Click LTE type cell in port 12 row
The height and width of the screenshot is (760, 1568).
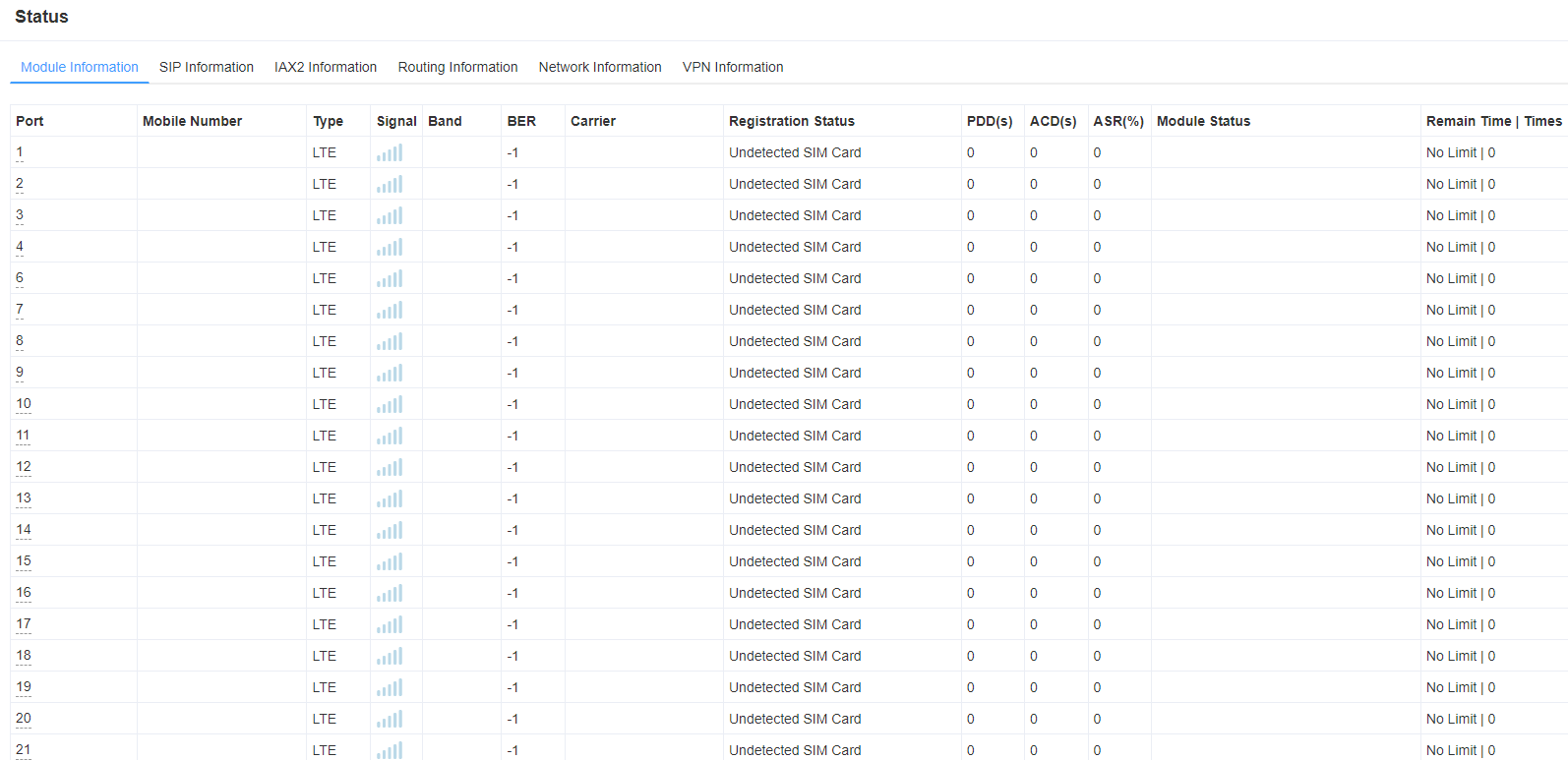pyautogui.click(x=325, y=467)
